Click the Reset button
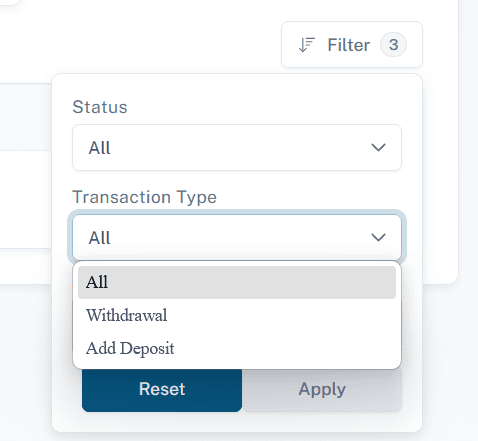478x441 pixels. (x=162, y=389)
